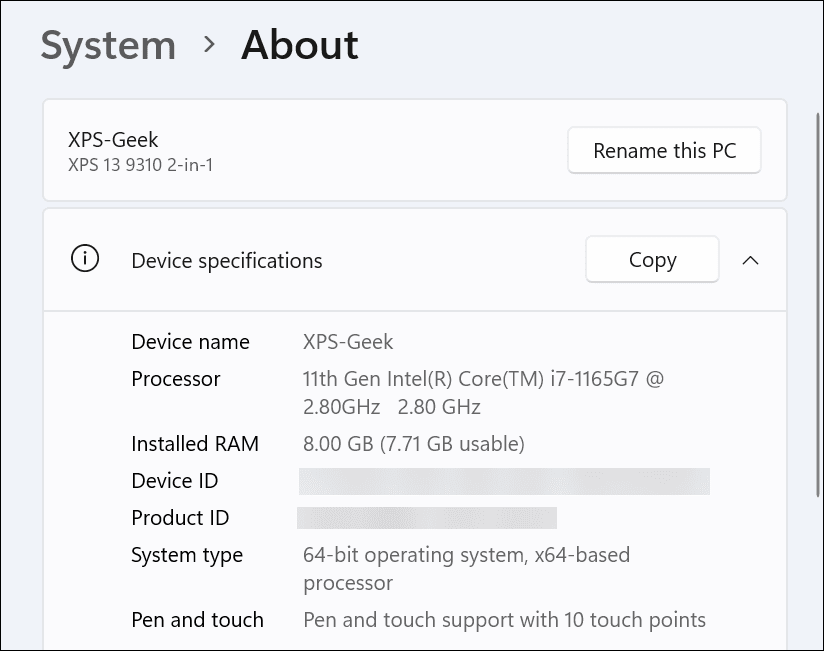
Task: Click the 'Pen and touch' row label
Action: [197, 619]
